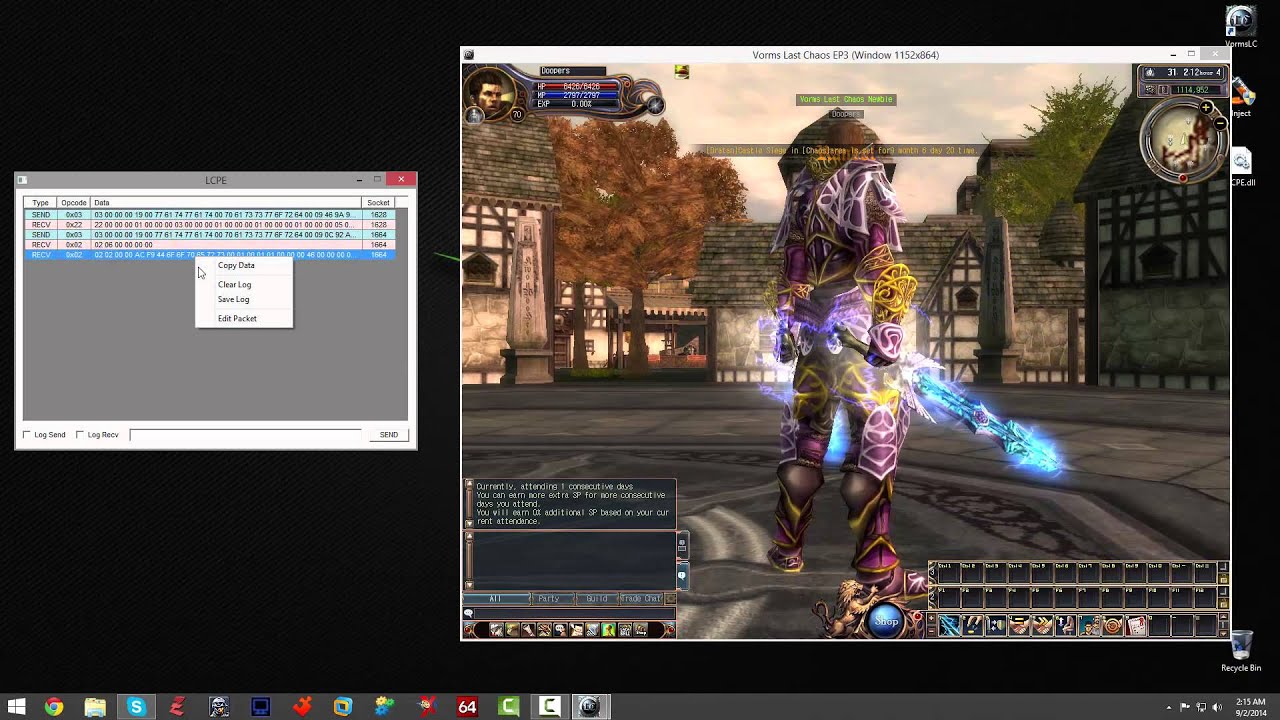The width and height of the screenshot is (1280, 720).
Task: Zoom in the minimap with plus button
Action: tap(1206, 107)
